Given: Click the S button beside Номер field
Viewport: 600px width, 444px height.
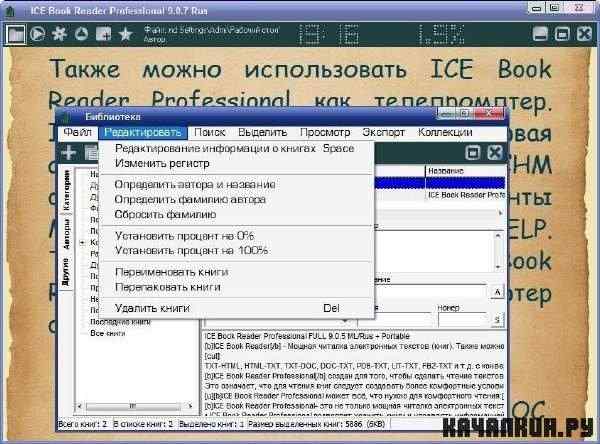Looking at the screenshot, I should click(x=497, y=320).
